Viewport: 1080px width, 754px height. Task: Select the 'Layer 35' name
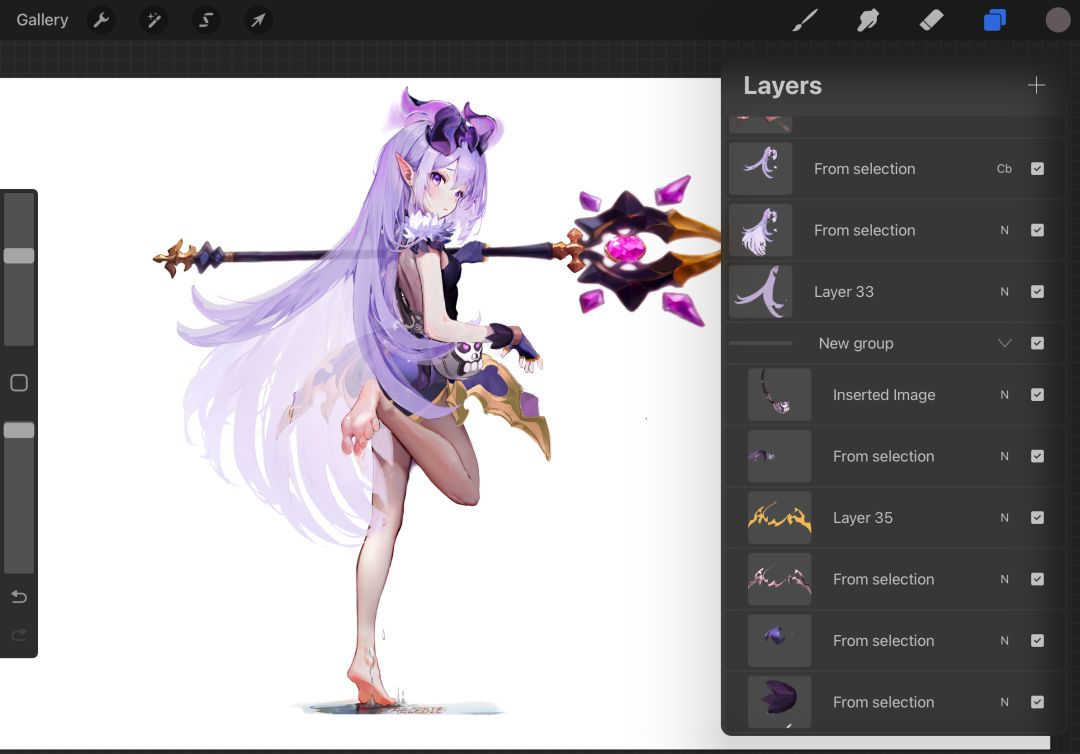click(x=862, y=518)
